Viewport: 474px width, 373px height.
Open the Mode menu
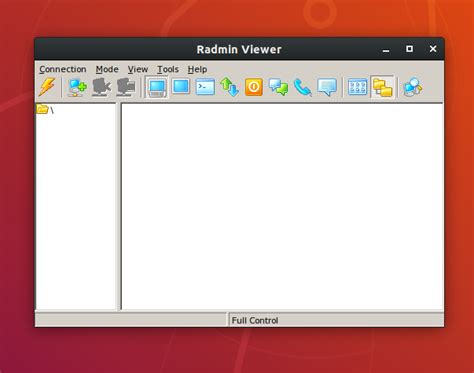click(107, 69)
